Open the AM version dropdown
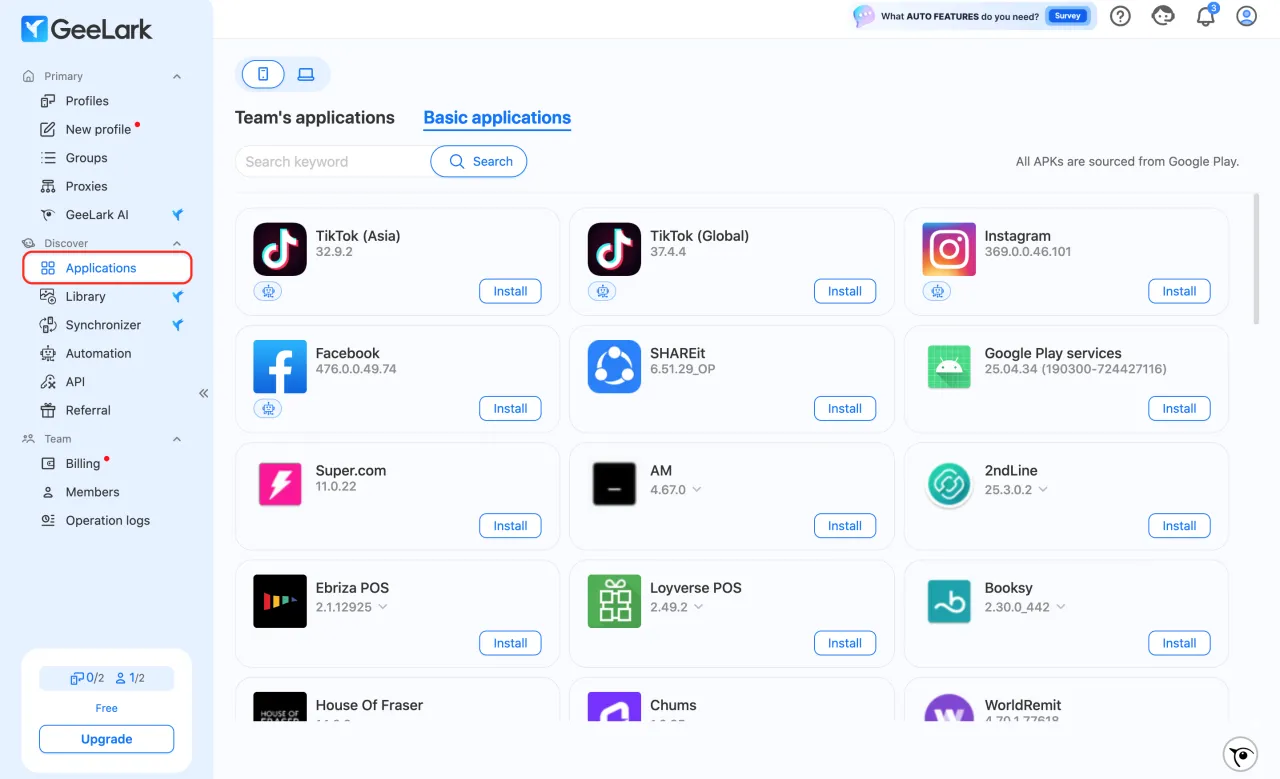Viewport: 1280px width, 779px height. pos(696,490)
